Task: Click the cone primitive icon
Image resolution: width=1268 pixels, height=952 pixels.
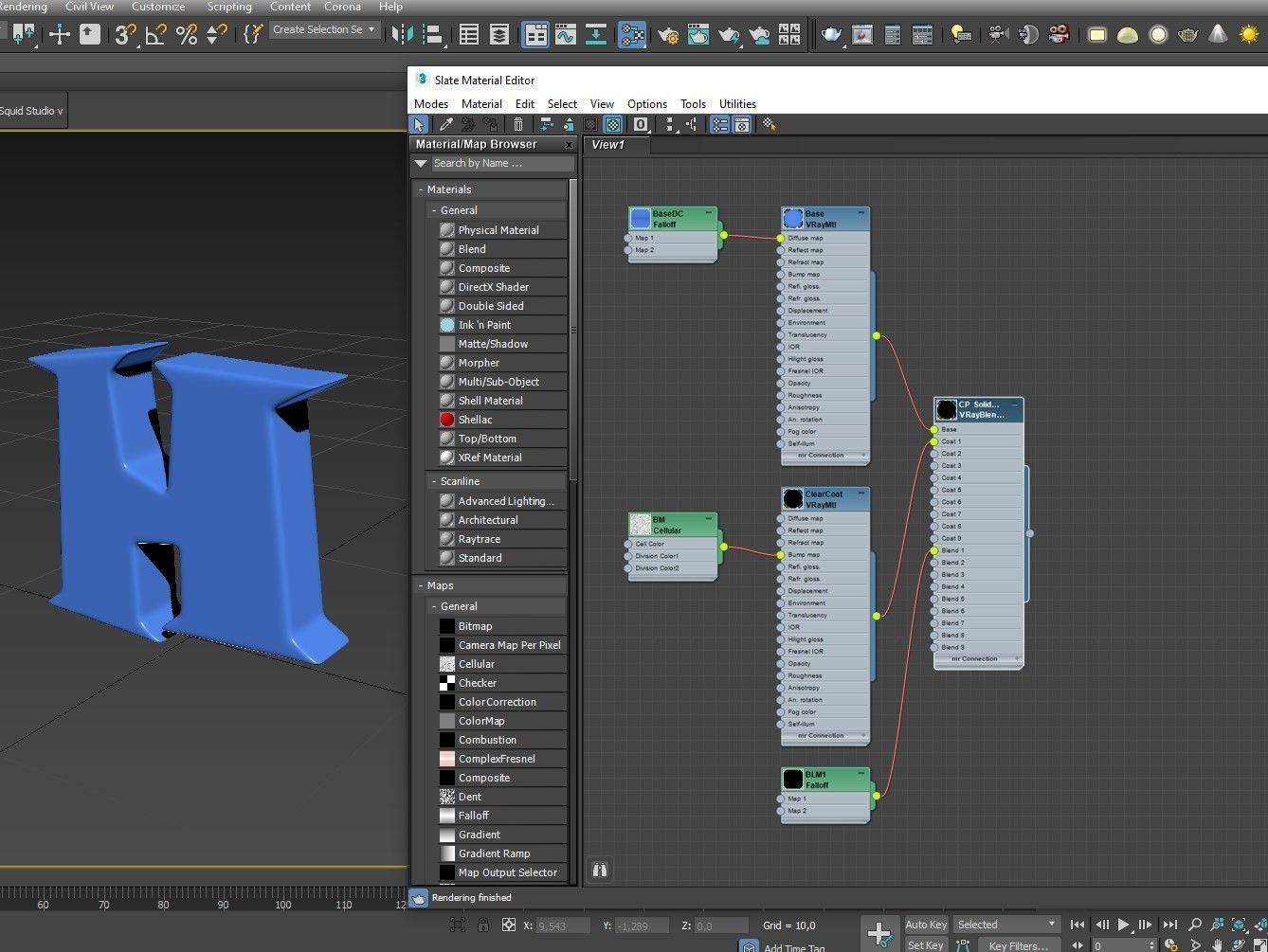Action: click(x=1219, y=35)
